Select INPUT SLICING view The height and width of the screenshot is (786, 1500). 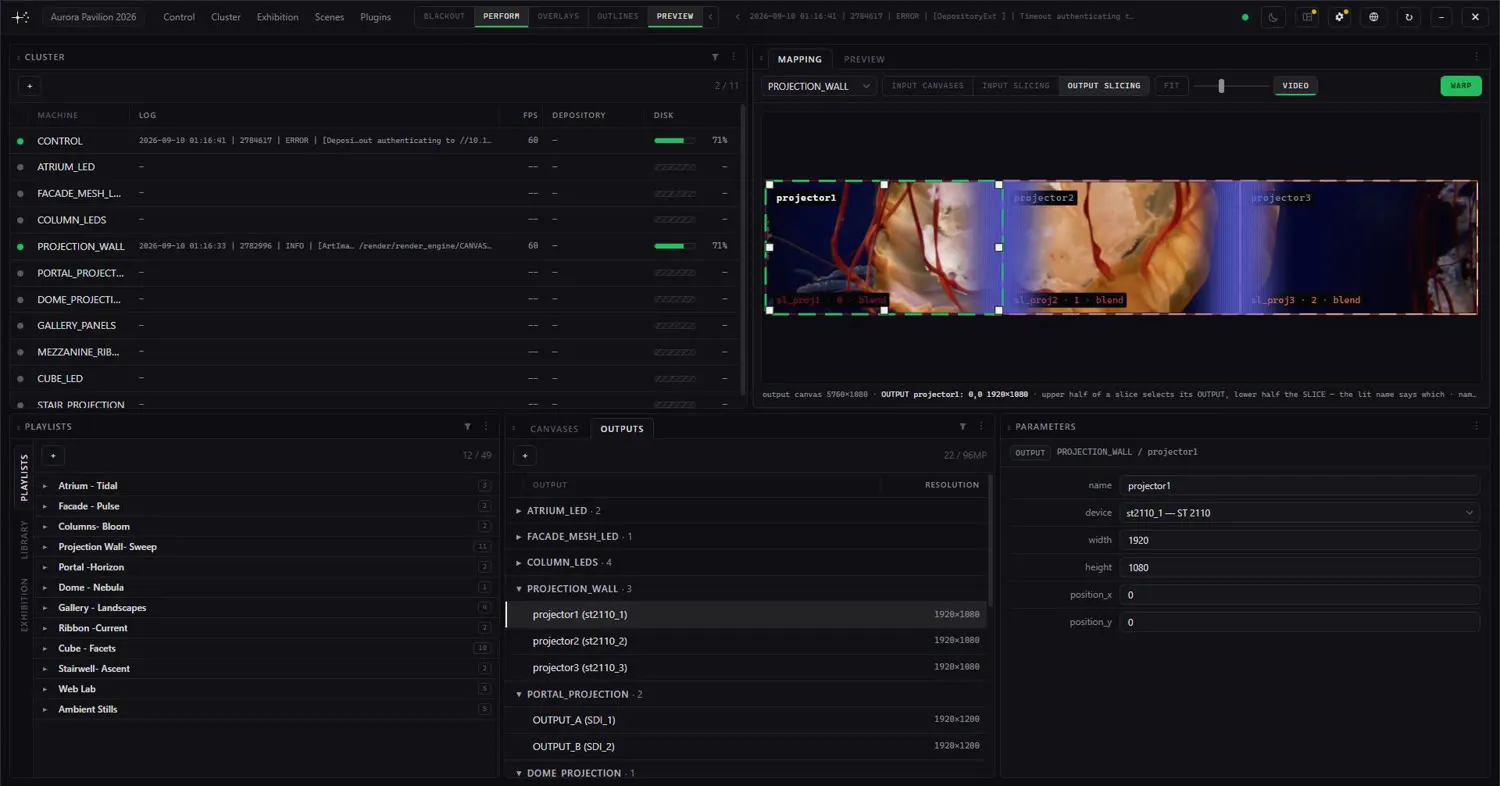(1016, 86)
